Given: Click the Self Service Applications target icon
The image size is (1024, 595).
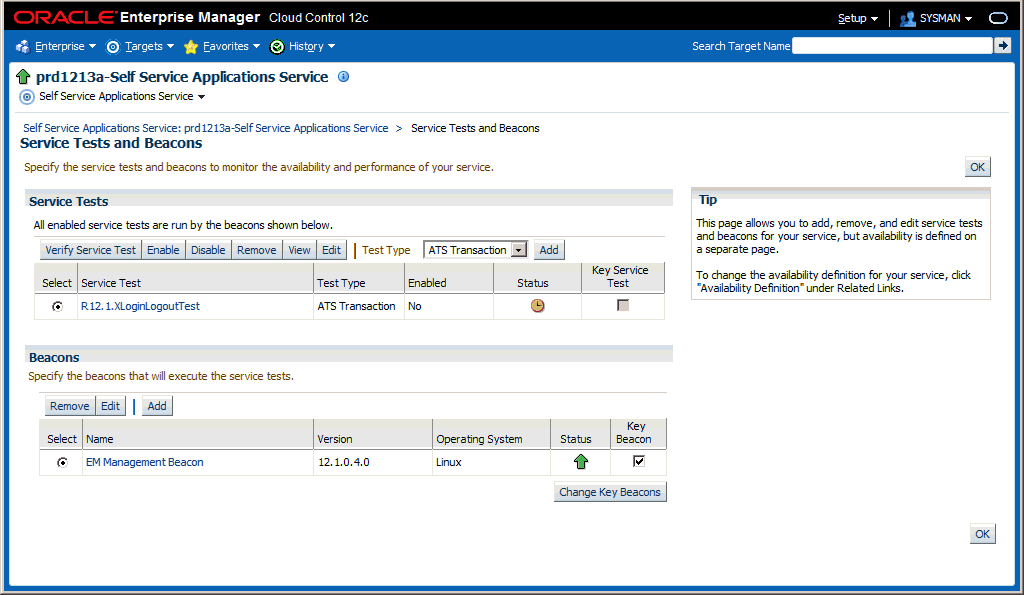Looking at the screenshot, I should tap(27, 97).
